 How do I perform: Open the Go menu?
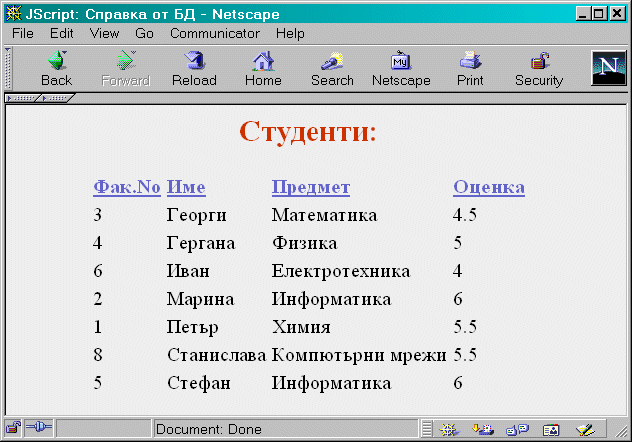point(144,33)
